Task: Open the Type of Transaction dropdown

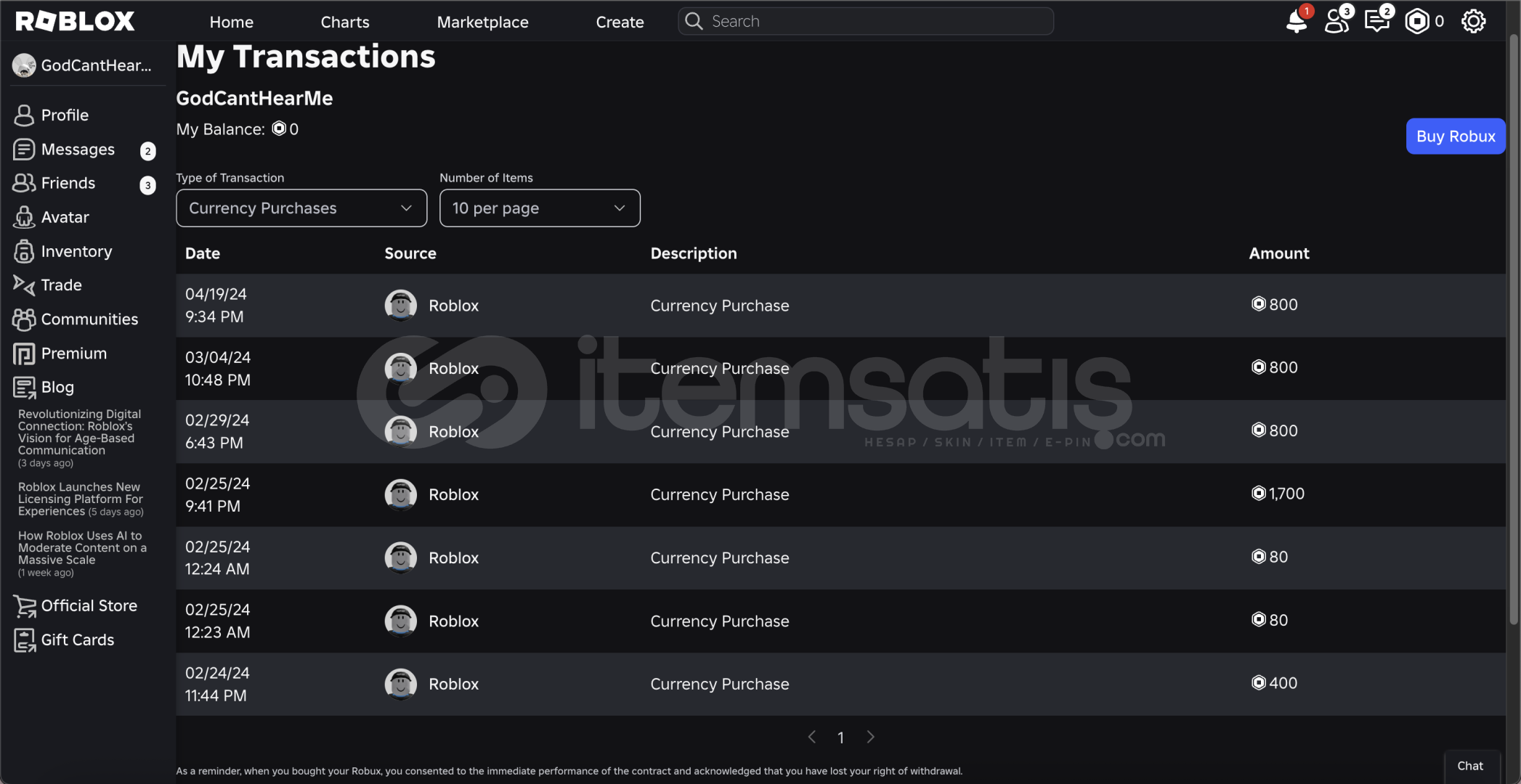Action: tap(301, 208)
